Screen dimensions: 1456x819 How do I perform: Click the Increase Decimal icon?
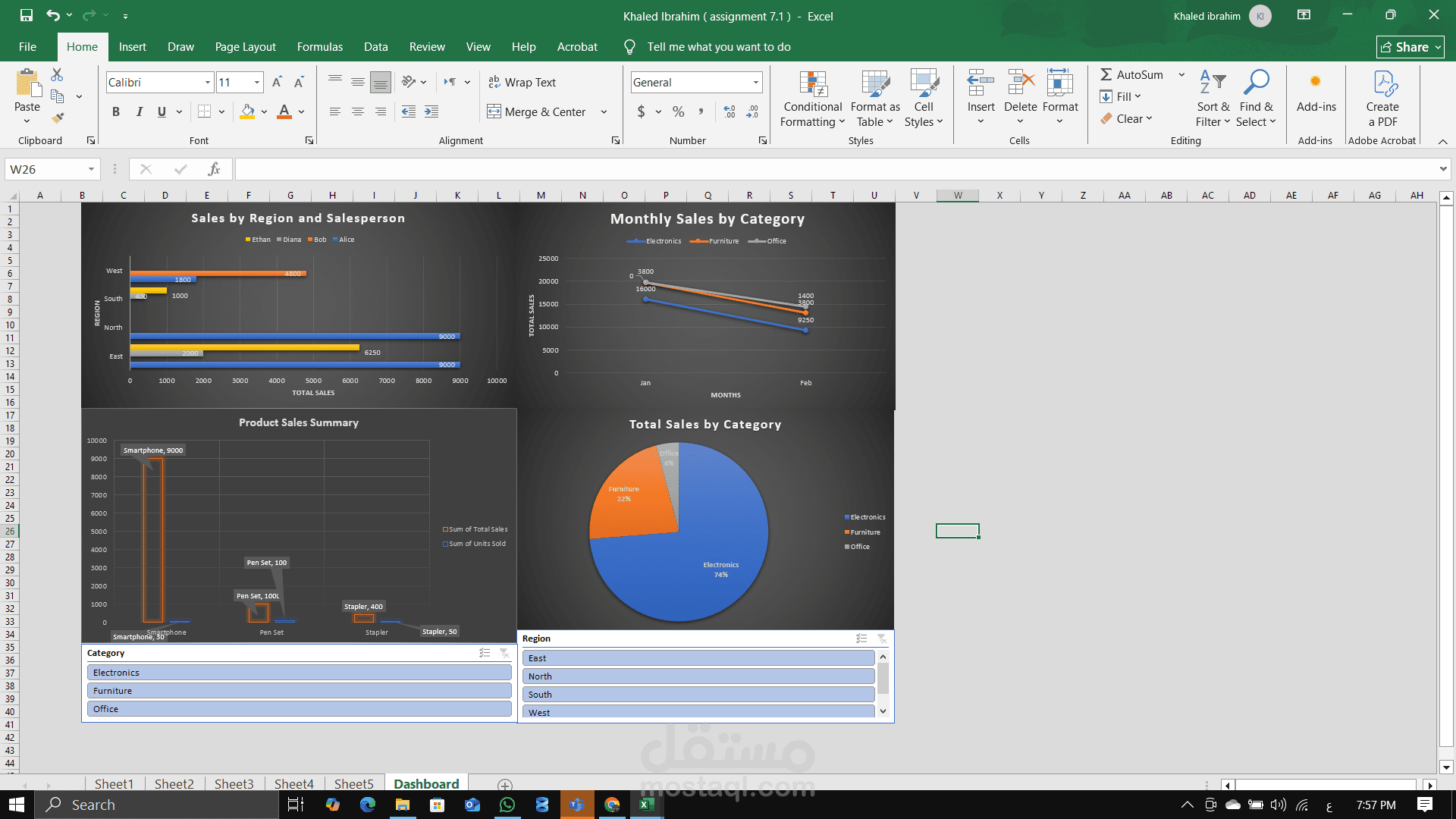[730, 111]
